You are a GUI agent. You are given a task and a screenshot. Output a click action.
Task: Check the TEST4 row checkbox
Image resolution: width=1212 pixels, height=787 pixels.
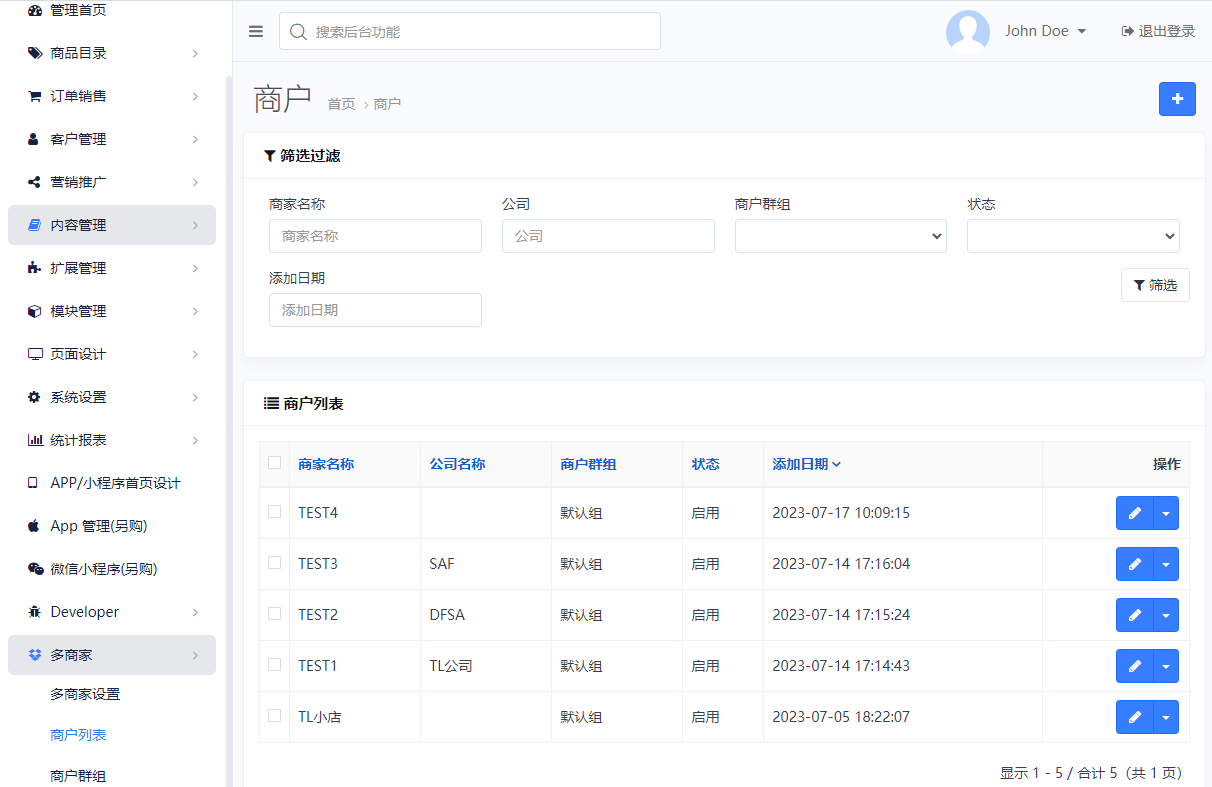275,511
